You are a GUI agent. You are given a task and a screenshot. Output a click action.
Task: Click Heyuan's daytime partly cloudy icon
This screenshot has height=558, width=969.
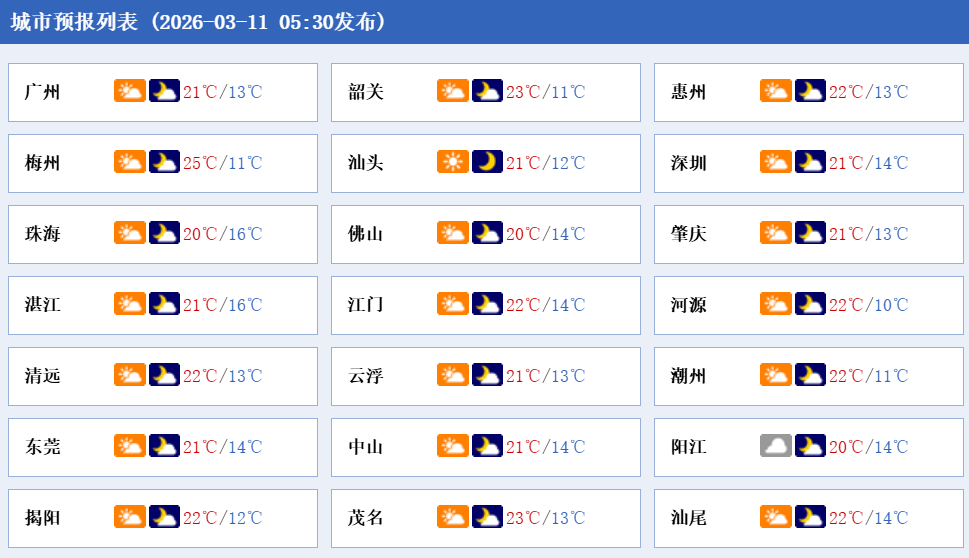coord(776,305)
